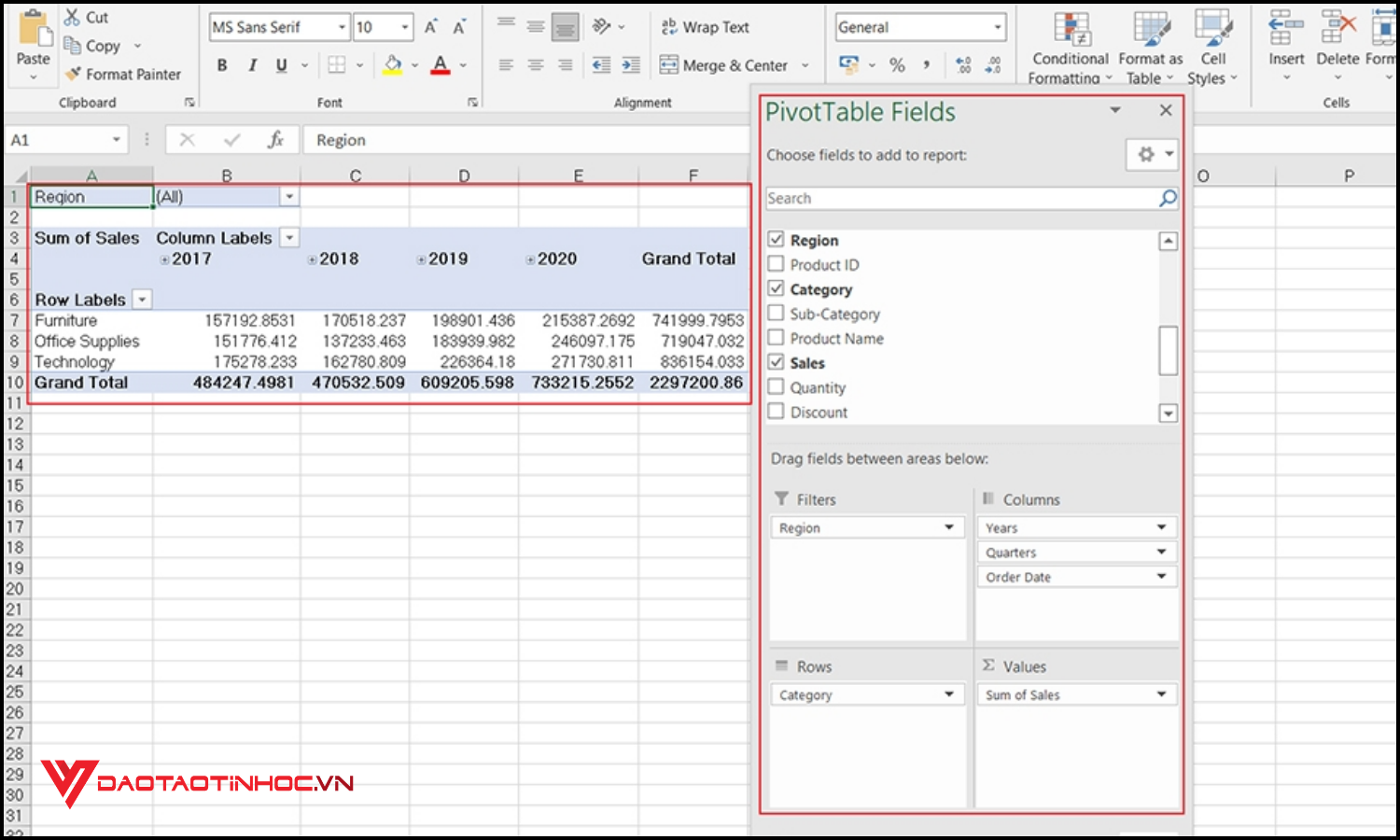Check the Product Name field
Screen dimensions: 1400x840
(776, 338)
